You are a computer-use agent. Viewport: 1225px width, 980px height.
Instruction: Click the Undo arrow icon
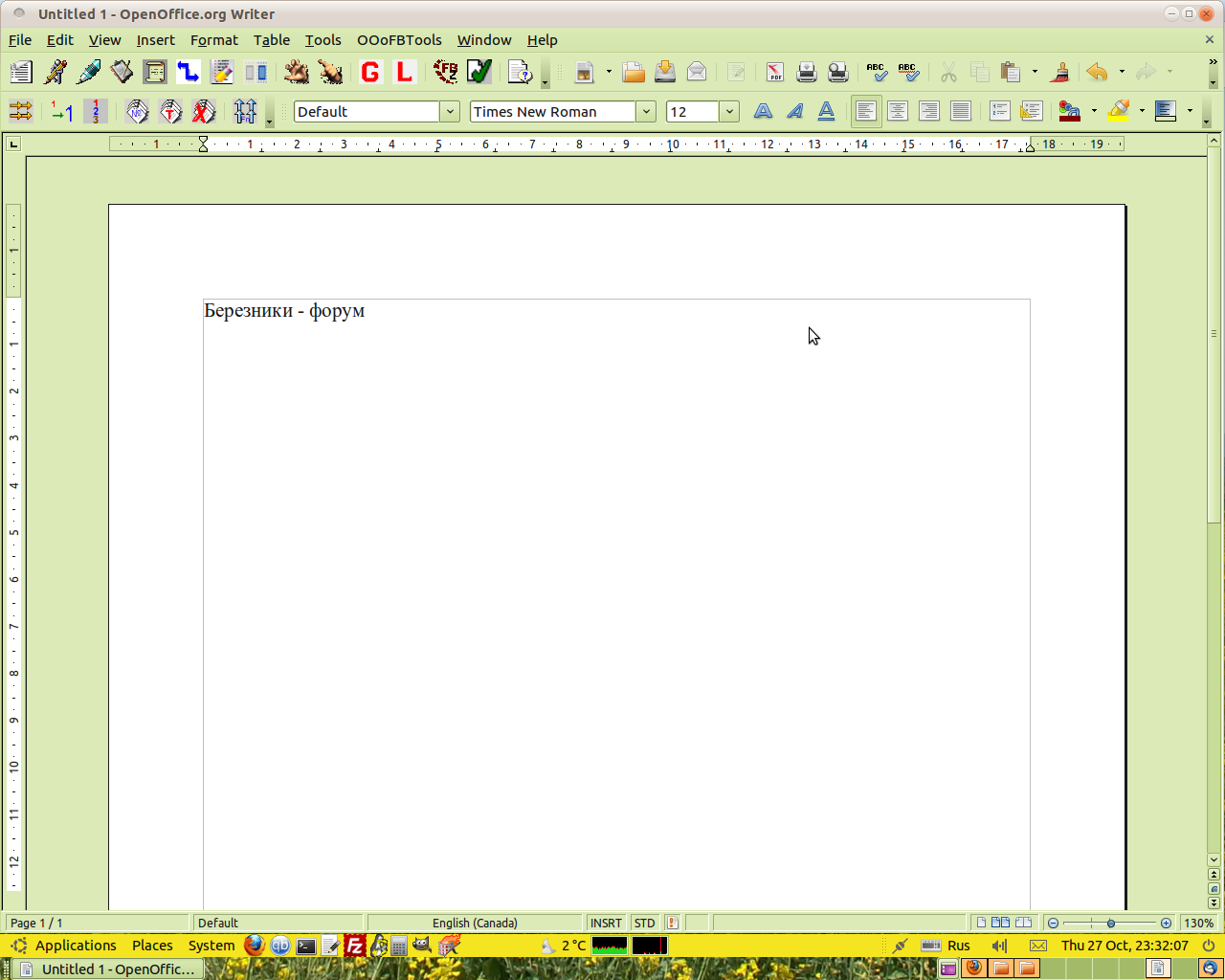[1097, 73]
